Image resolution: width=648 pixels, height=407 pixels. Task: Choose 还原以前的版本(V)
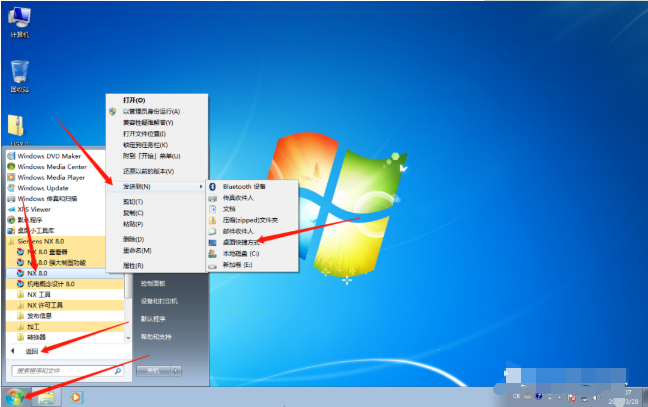(157, 171)
